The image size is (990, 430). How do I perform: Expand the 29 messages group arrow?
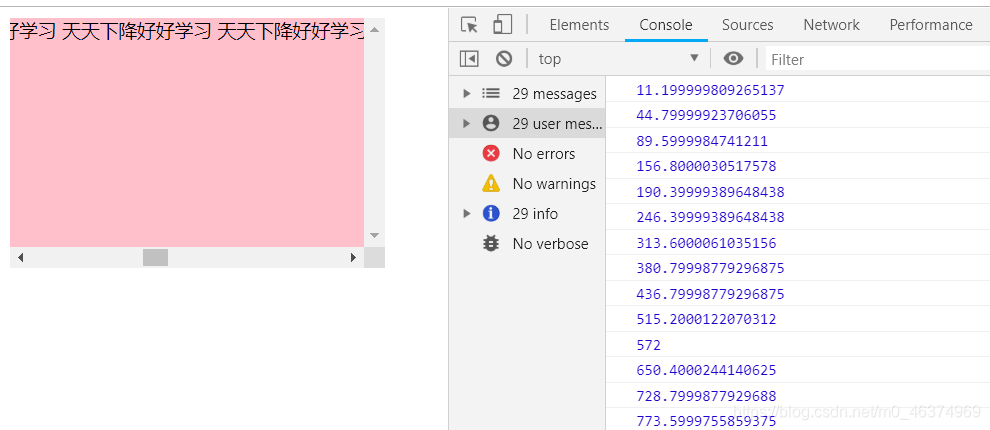[467, 93]
